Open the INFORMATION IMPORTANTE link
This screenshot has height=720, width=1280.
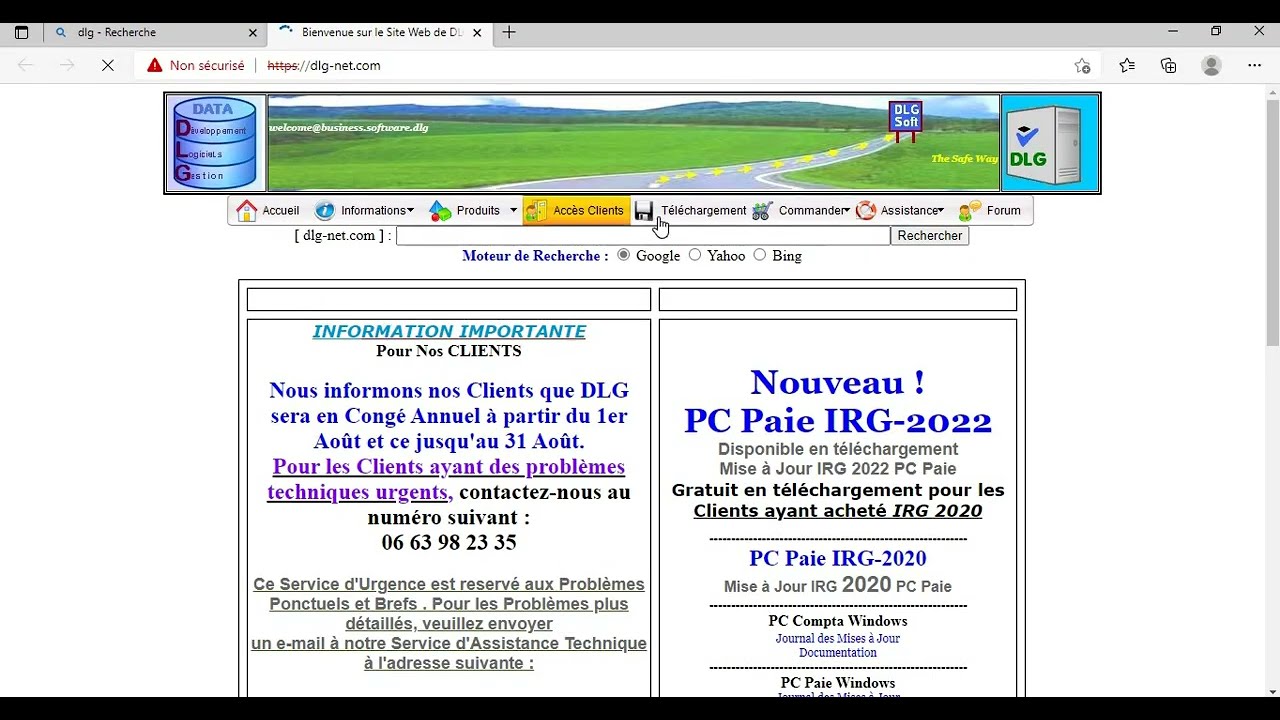[449, 331]
